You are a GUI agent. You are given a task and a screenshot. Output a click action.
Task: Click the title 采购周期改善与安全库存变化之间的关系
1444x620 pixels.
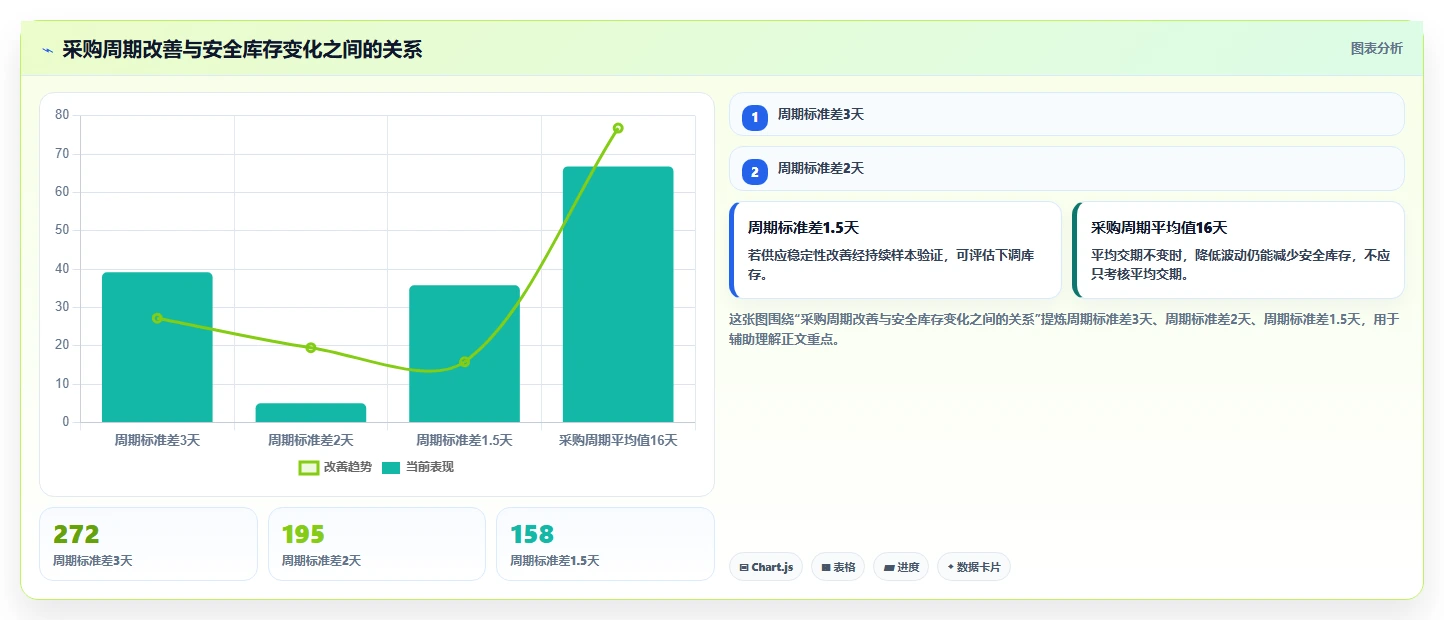(242, 50)
